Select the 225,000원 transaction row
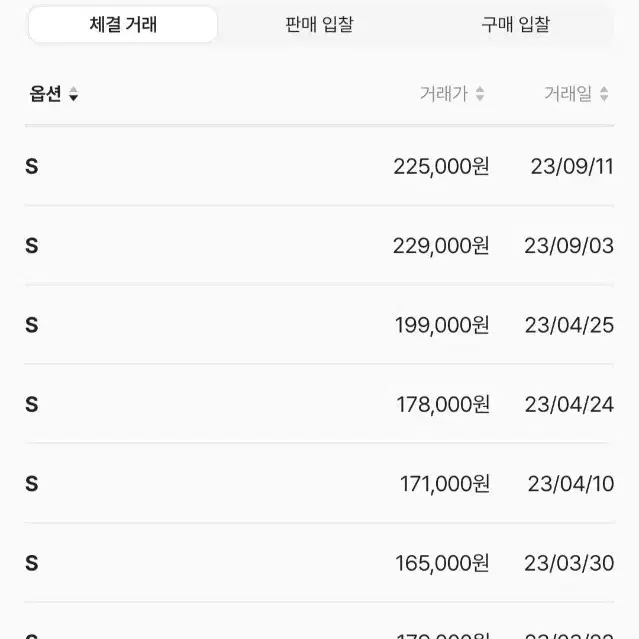The image size is (639, 639). tap(319, 166)
